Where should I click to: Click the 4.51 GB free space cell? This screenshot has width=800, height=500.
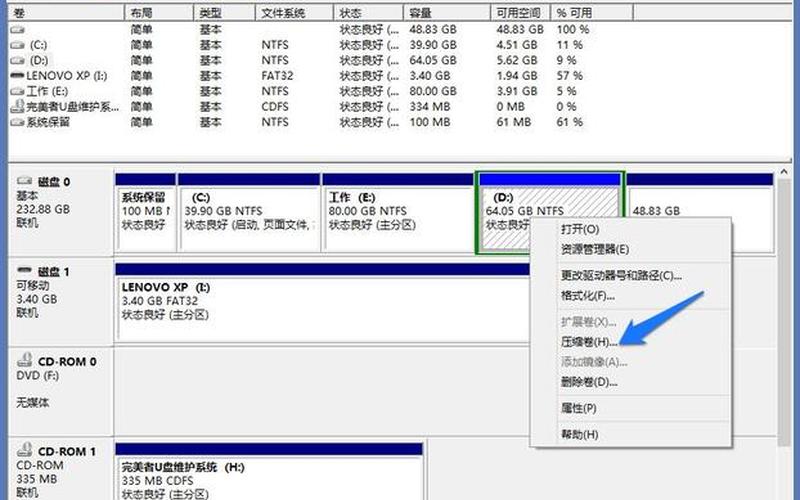(x=517, y=45)
